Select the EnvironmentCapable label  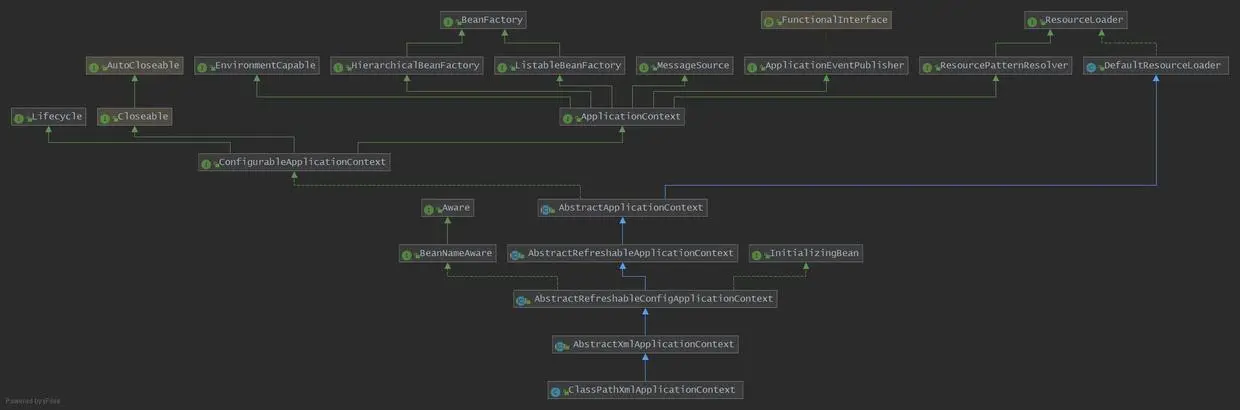coord(264,66)
